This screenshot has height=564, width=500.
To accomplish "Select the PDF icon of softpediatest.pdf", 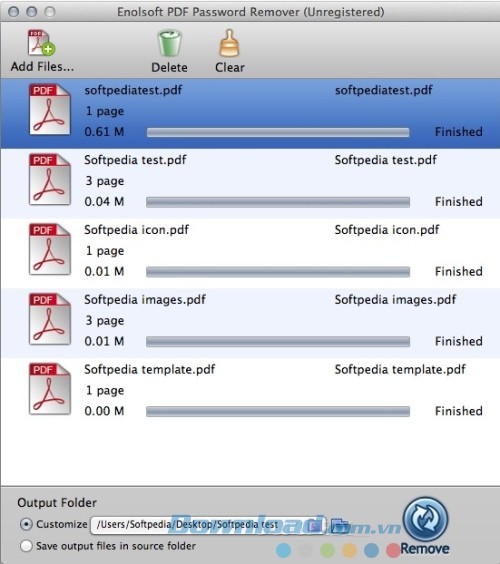I will coord(50,109).
